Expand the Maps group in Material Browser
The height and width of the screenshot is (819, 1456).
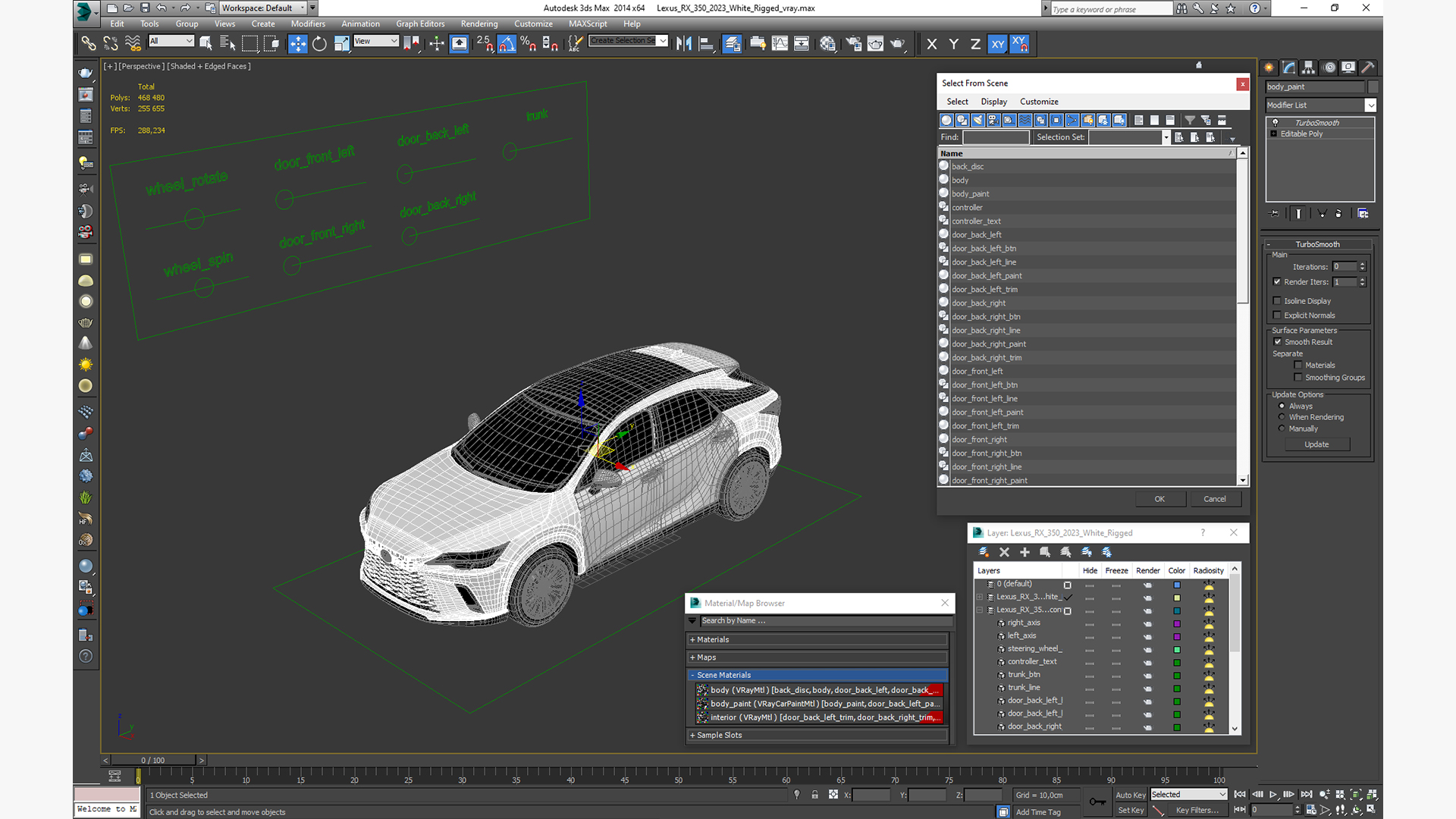[x=819, y=657]
